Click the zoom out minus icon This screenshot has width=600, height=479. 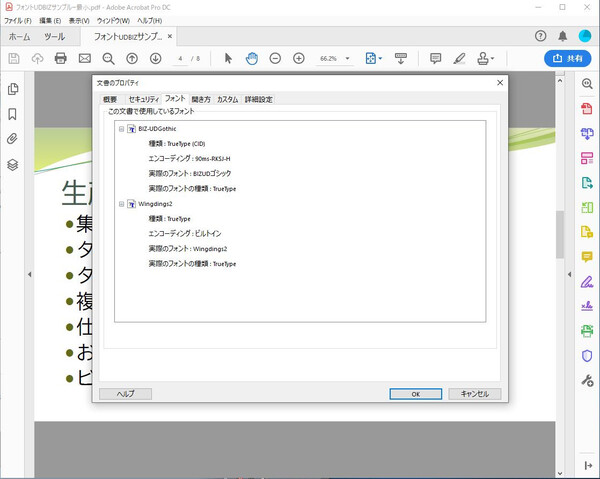[275, 58]
